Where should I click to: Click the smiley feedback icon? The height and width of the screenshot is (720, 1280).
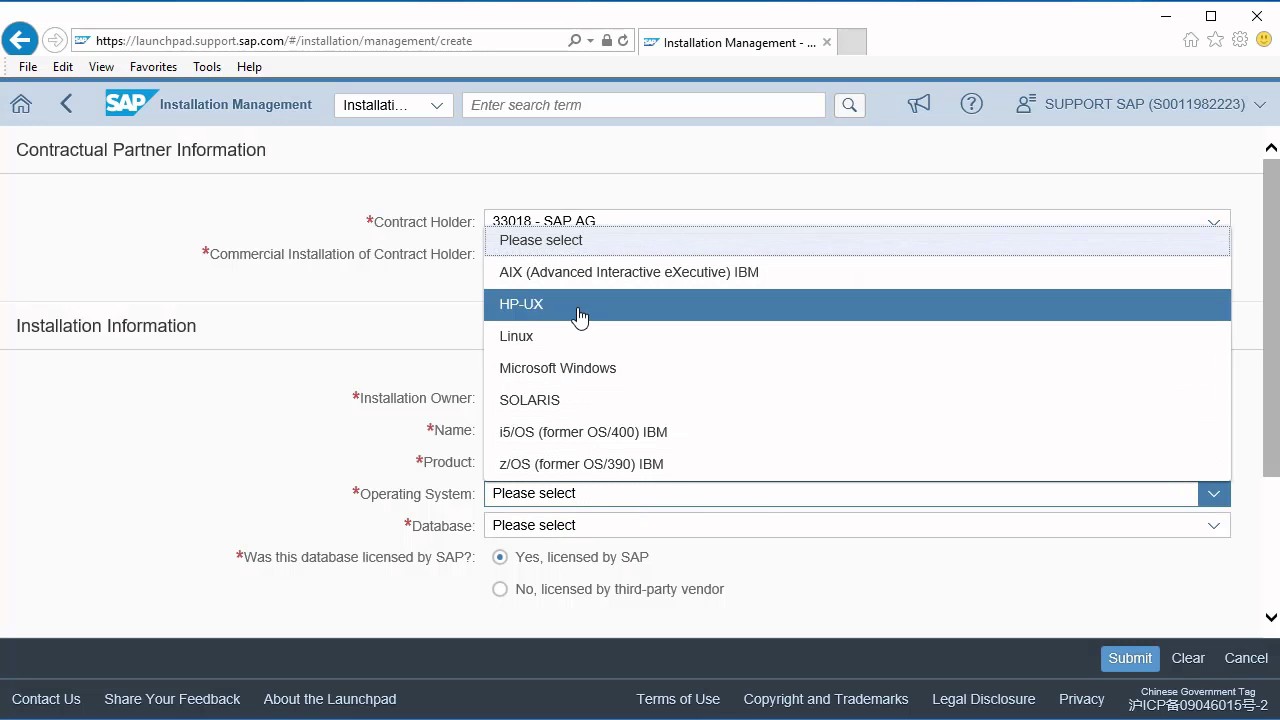coord(1264,40)
